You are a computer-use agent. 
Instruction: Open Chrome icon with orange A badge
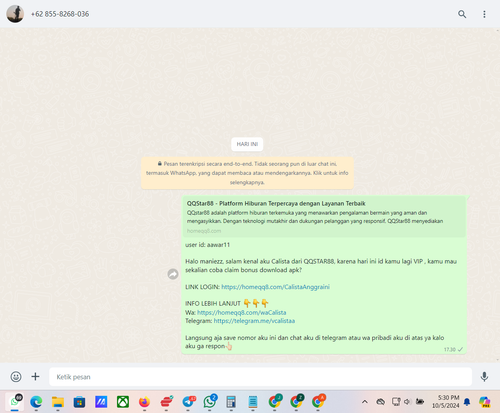pyautogui.click(x=318, y=401)
